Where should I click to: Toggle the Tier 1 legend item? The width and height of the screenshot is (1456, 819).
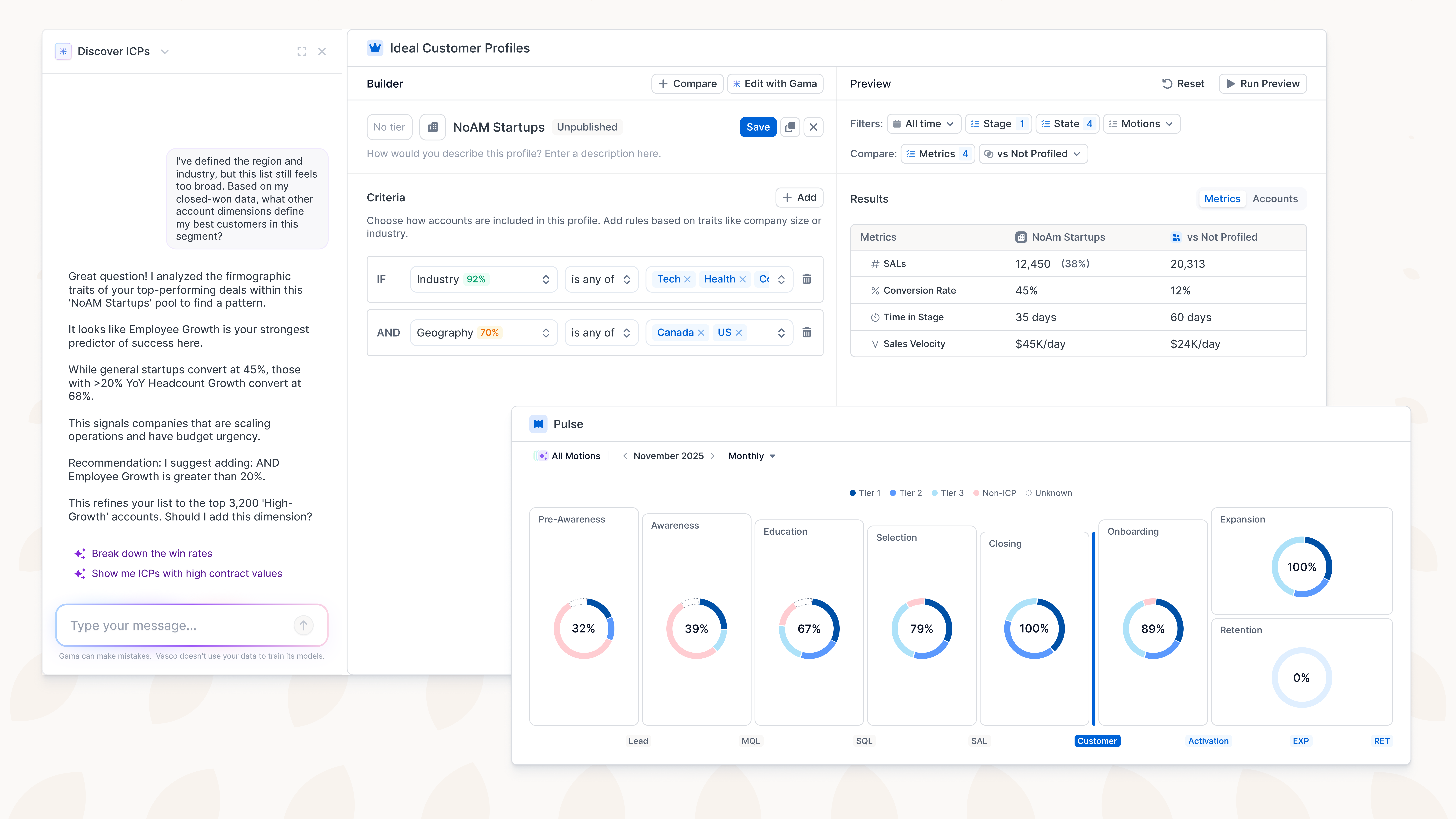[865, 493]
